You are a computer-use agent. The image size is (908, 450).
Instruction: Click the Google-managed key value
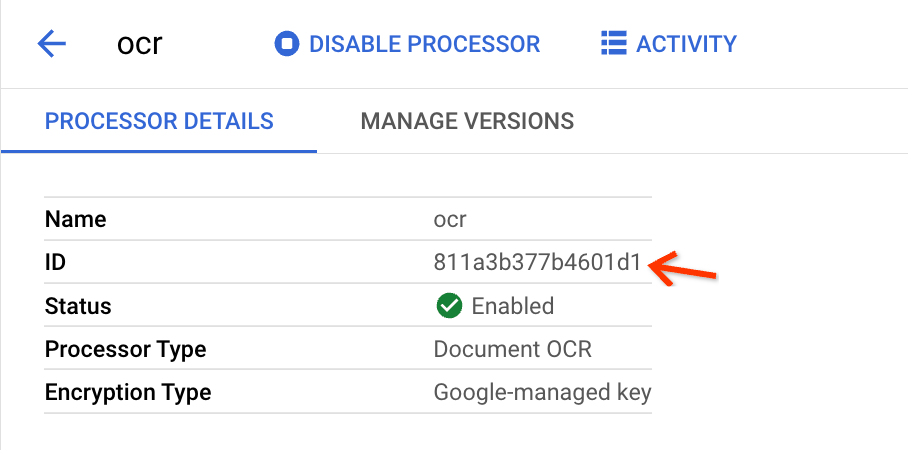542,393
